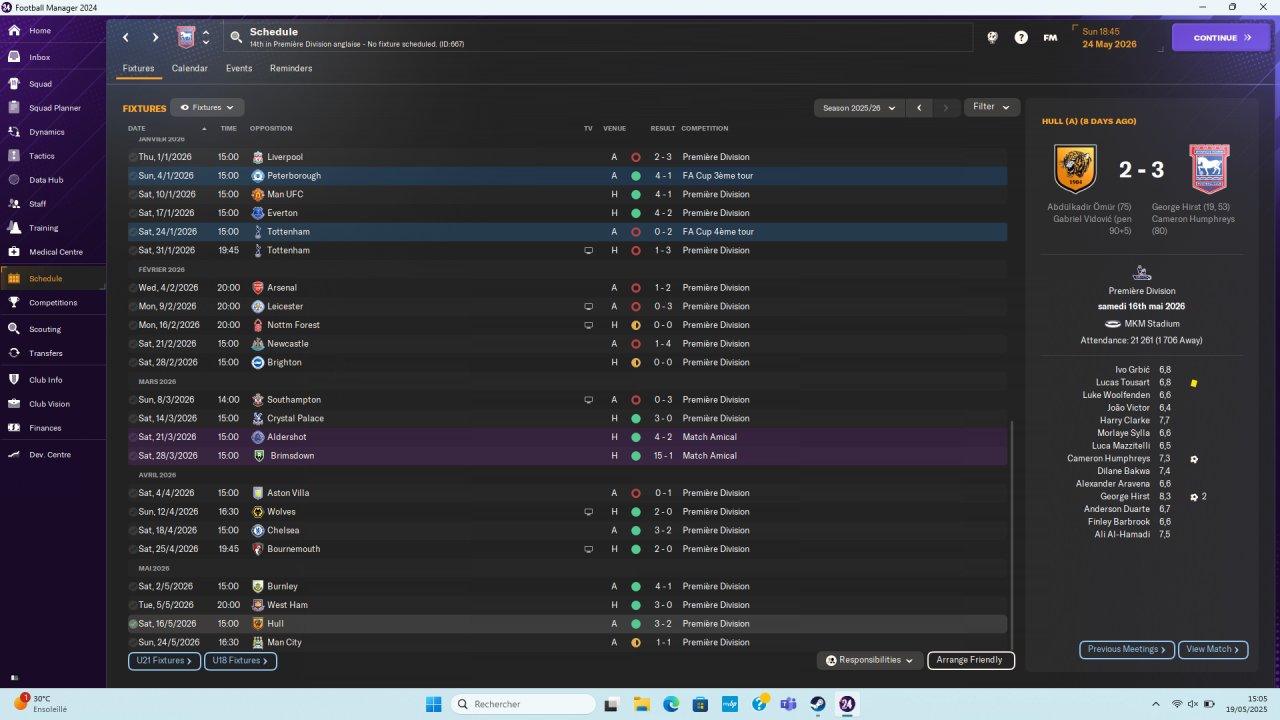Open the help question mark icon

(1021, 38)
